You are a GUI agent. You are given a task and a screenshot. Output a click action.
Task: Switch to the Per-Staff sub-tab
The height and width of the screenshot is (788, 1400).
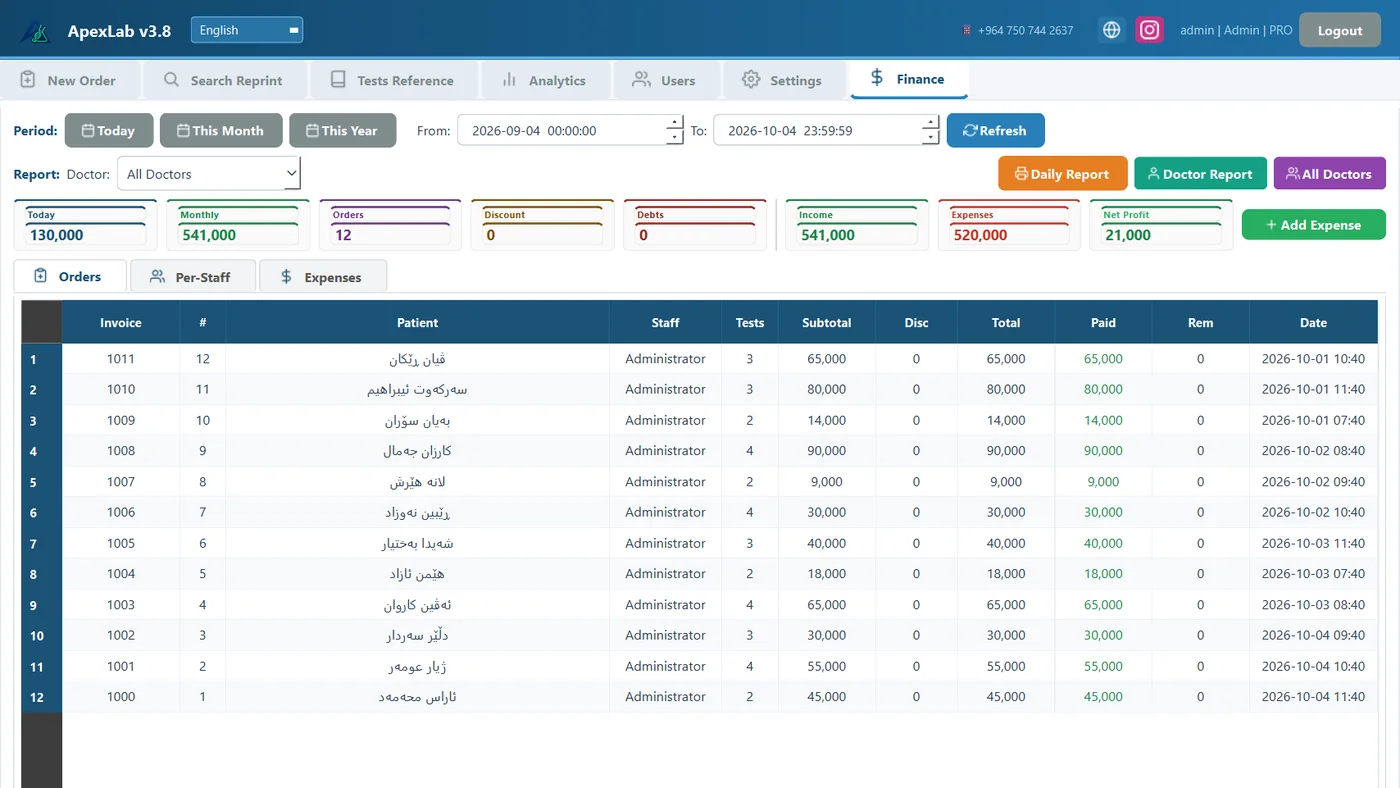click(x=193, y=277)
